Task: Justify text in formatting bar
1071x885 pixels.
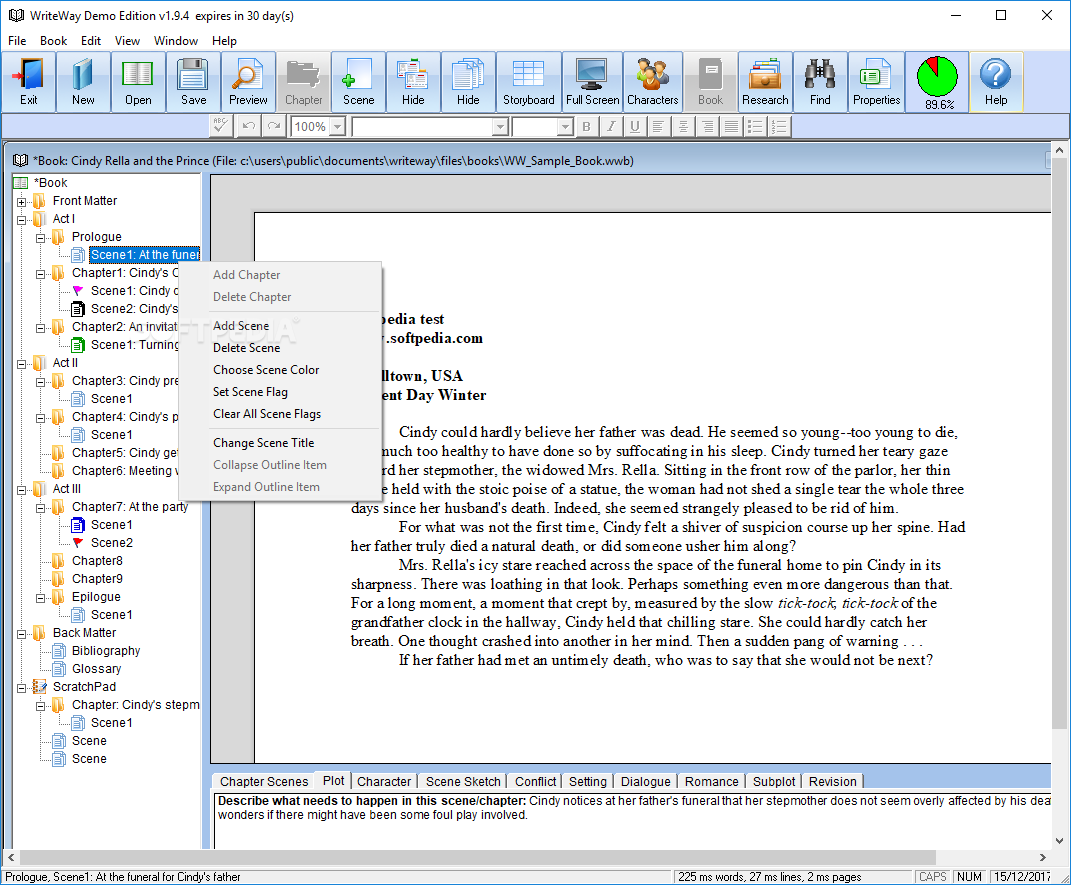Action: (732, 126)
